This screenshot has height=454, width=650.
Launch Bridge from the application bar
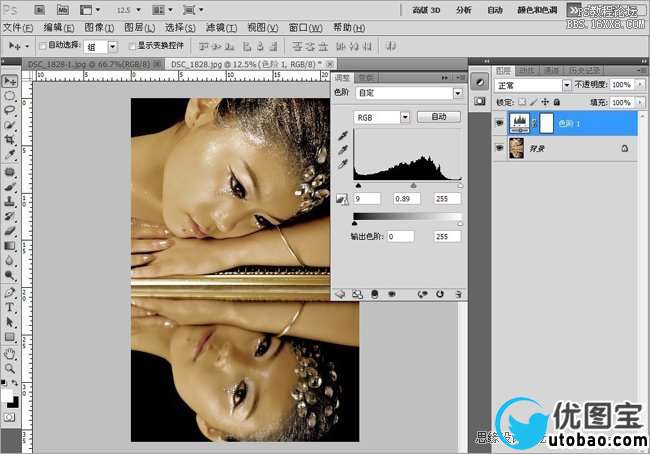pos(39,10)
